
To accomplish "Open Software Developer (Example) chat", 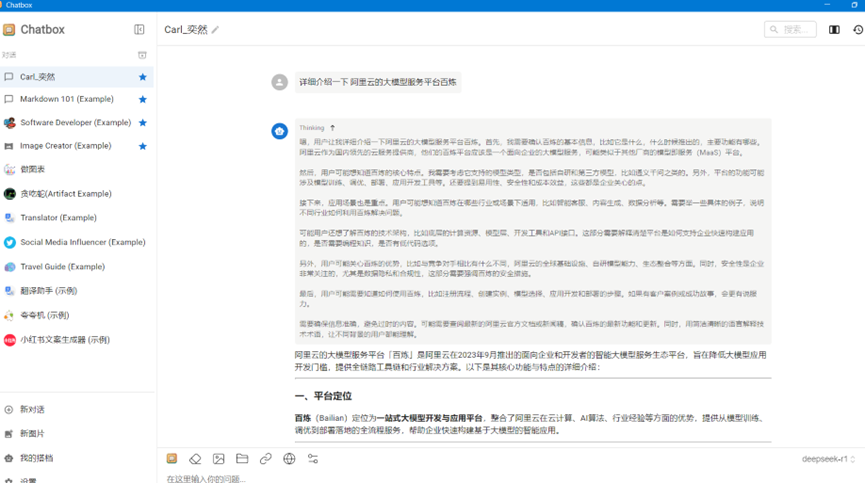I will [77, 122].
